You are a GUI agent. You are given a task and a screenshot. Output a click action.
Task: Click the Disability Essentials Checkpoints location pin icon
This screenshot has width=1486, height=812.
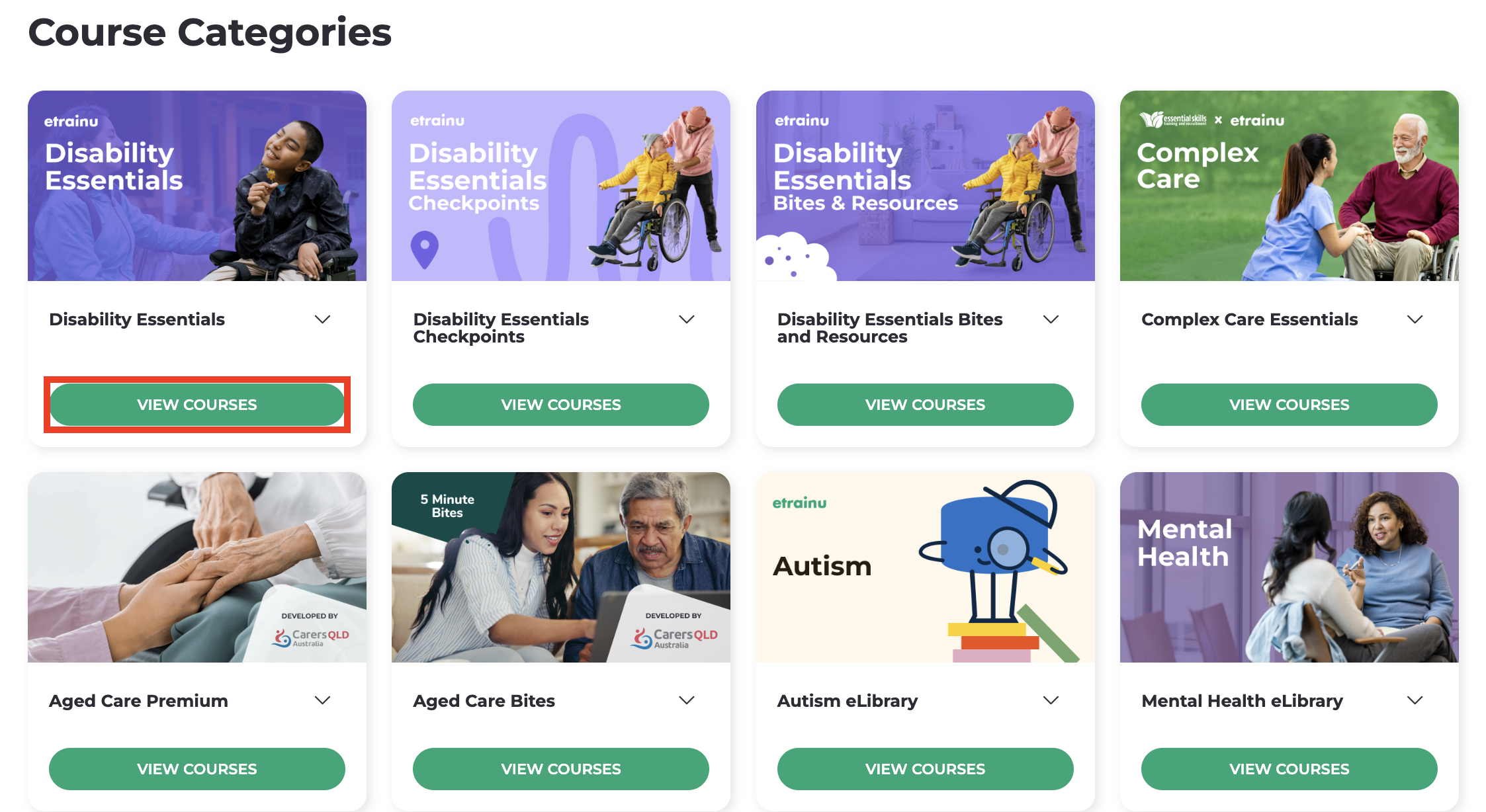tap(425, 249)
